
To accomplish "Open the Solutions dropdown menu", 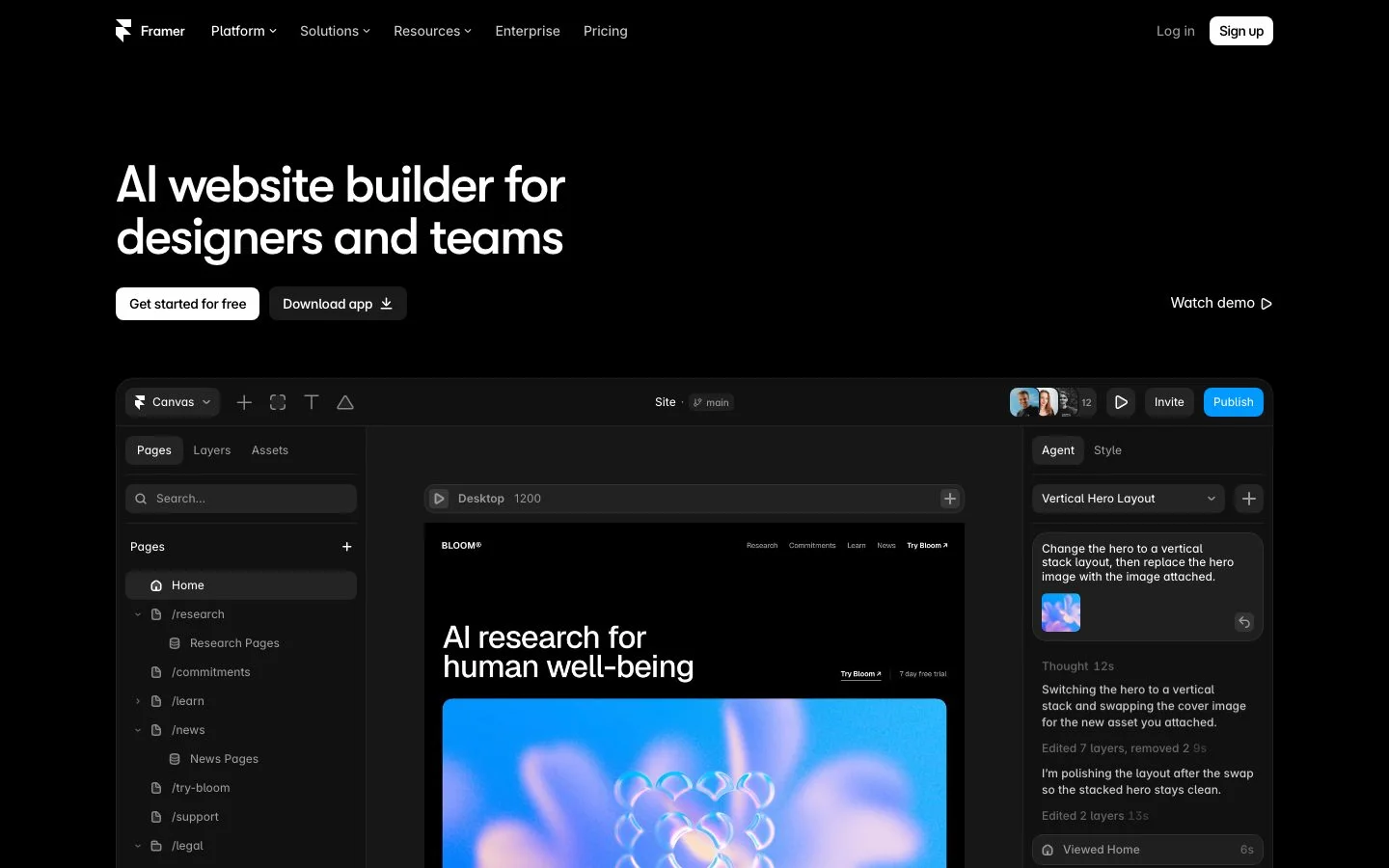I will 335,31.
